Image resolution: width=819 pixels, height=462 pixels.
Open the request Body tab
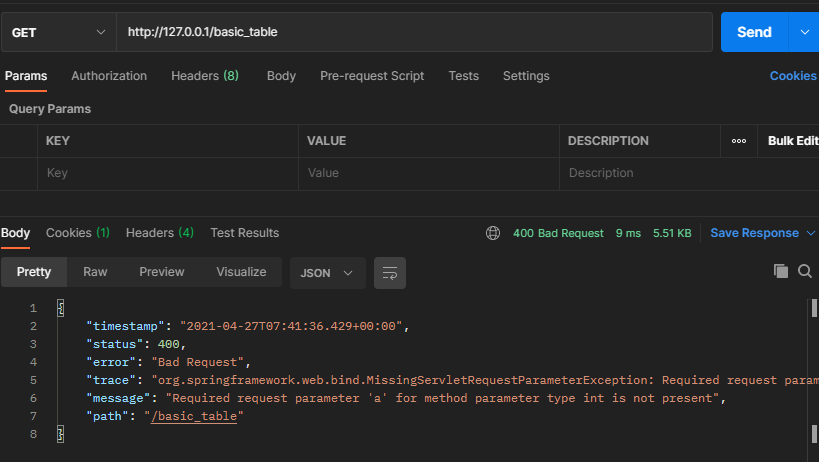(x=282, y=76)
